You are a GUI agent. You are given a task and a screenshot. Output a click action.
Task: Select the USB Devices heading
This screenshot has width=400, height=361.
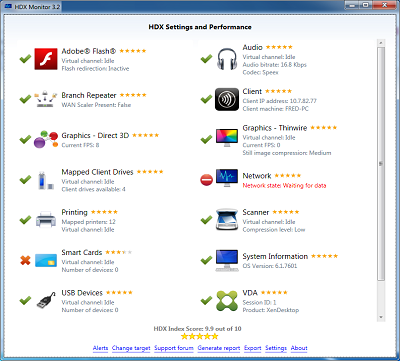tap(82, 293)
